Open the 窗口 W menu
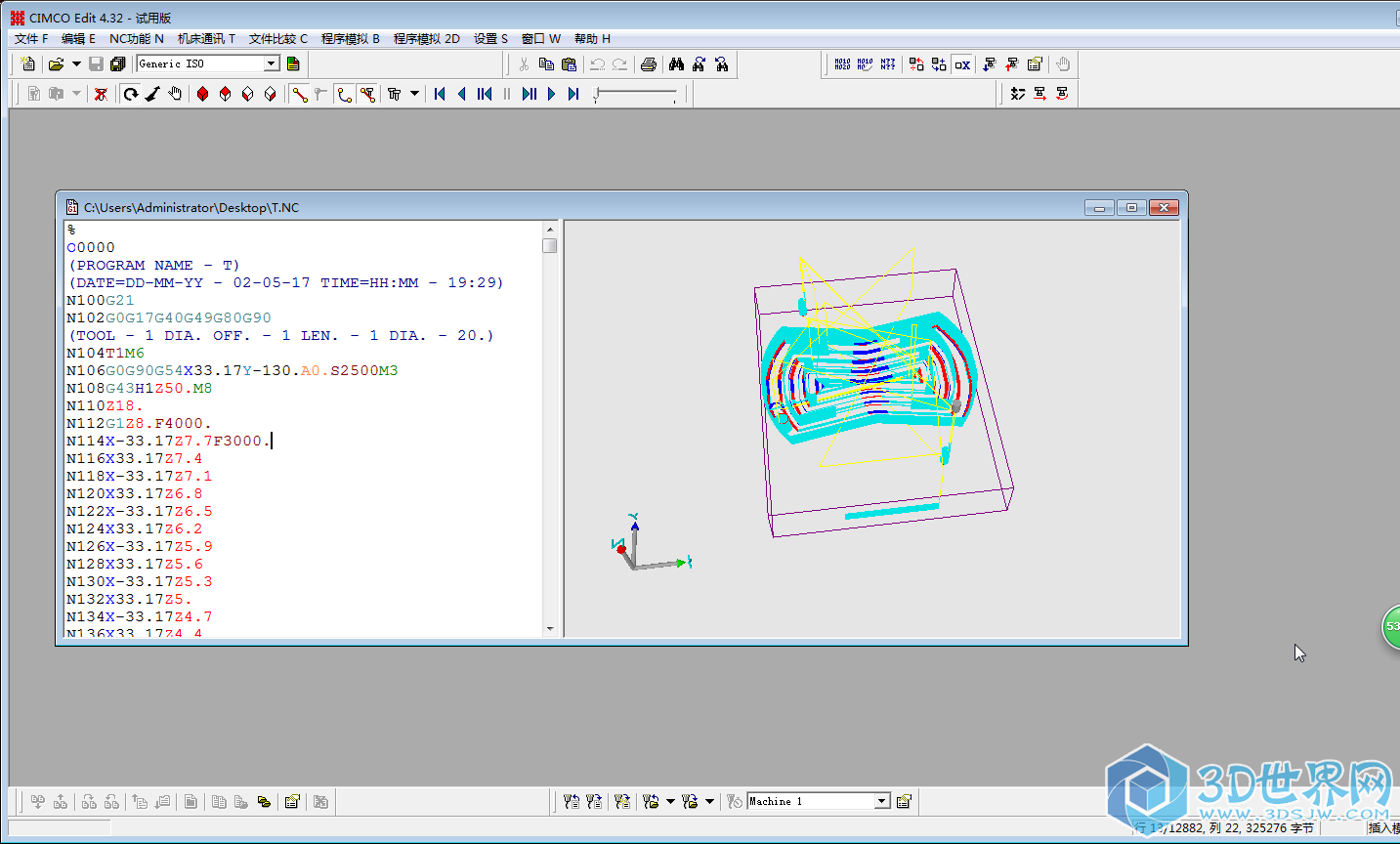The image size is (1400, 844). tap(541, 39)
